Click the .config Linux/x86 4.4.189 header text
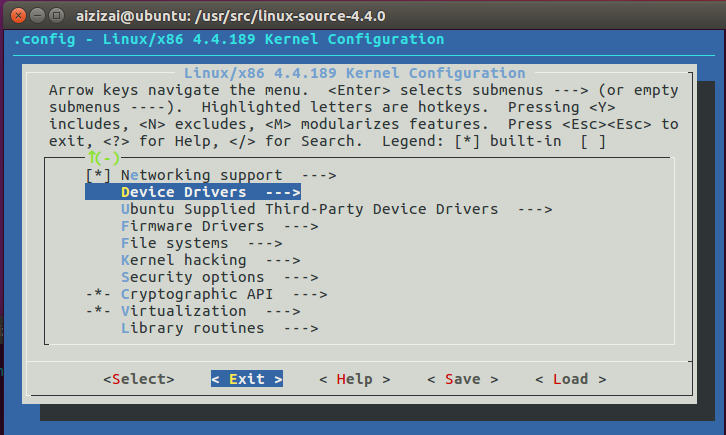Viewport: 726px width, 435px height. [x=229, y=39]
